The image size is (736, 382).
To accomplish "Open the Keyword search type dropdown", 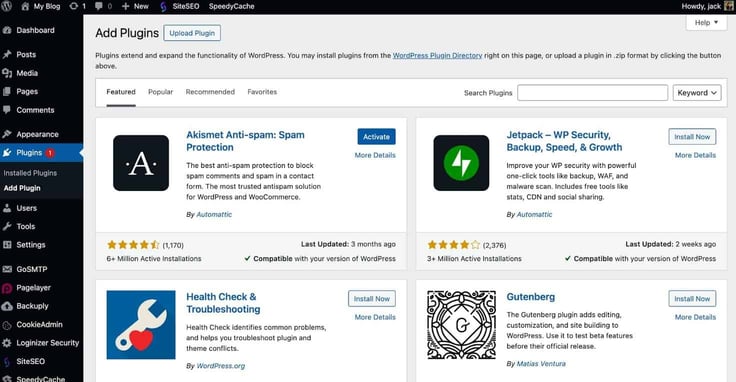I will [697, 93].
